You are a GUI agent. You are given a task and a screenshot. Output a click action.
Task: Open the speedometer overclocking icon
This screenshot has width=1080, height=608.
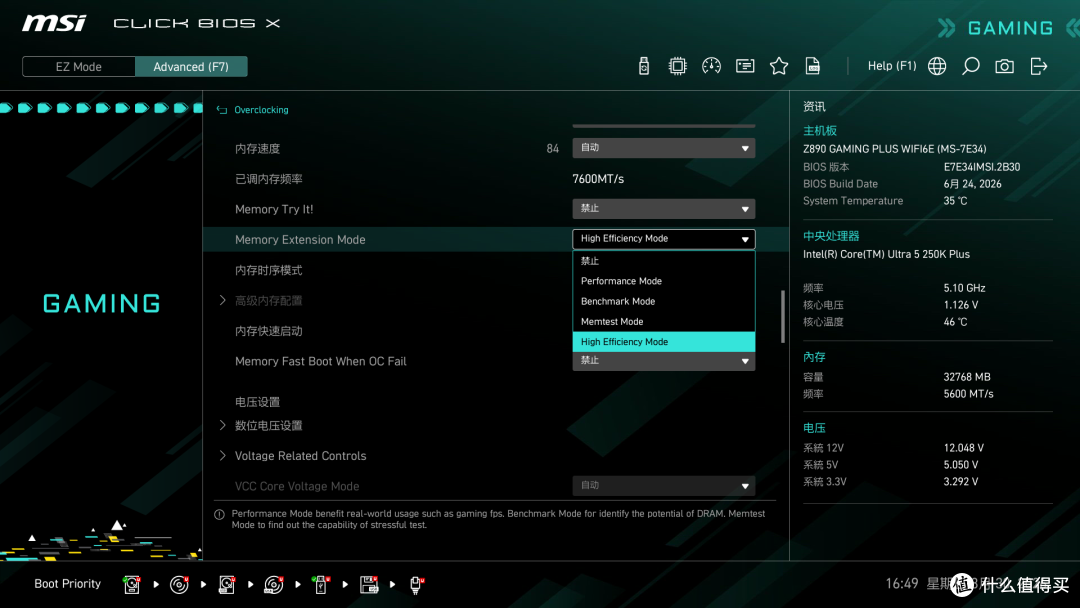[712, 66]
